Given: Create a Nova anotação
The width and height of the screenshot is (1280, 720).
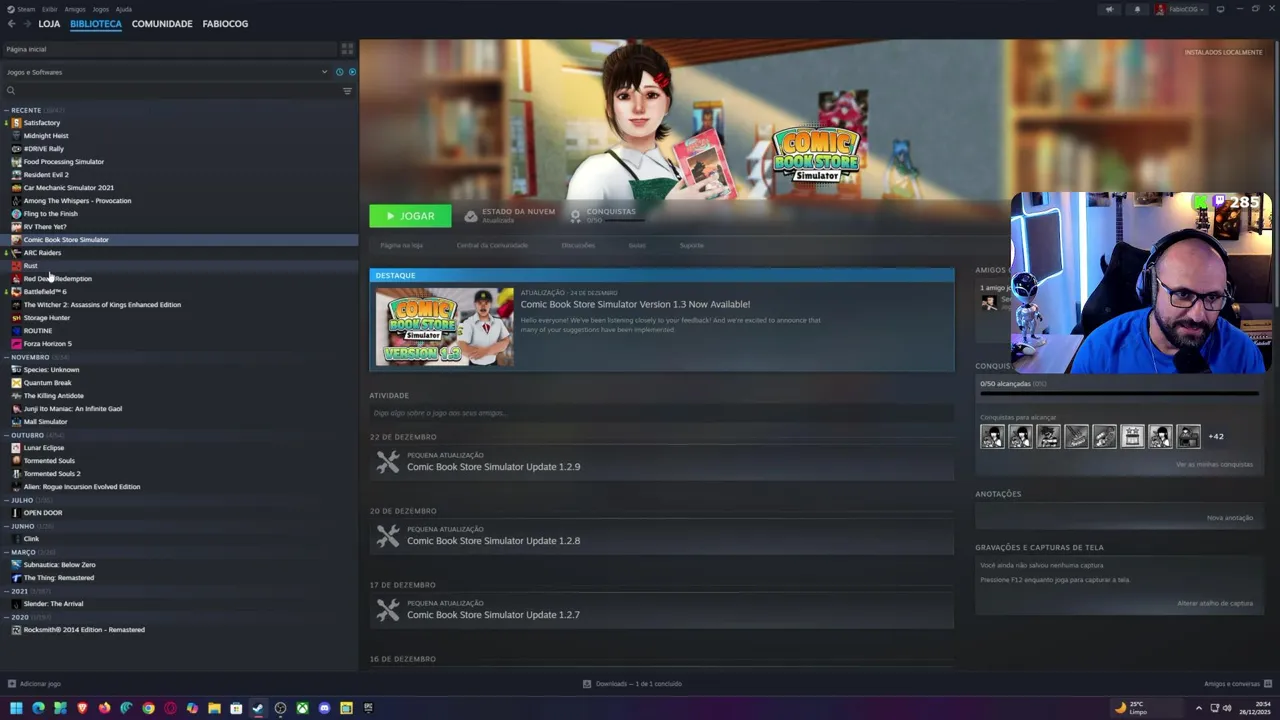Looking at the screenshot, I should pos(1230,518).
